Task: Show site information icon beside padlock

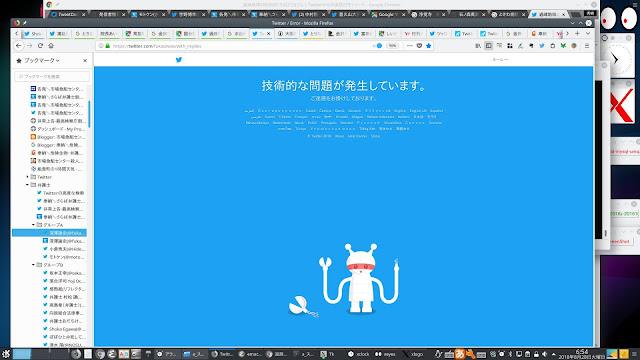Action: click(x=101, y=46)
